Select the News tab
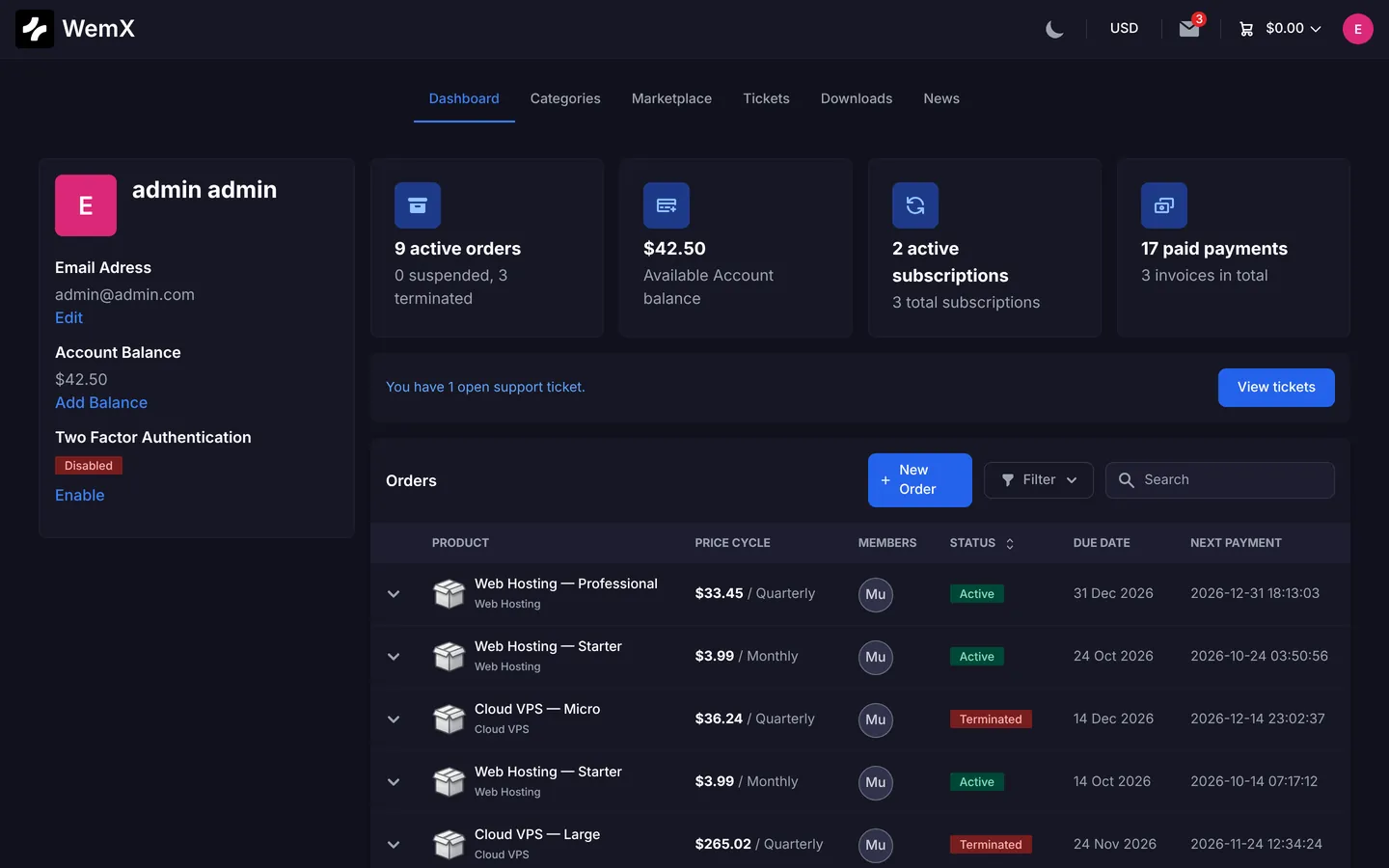 pyautogui.click(x=941, y=98)
